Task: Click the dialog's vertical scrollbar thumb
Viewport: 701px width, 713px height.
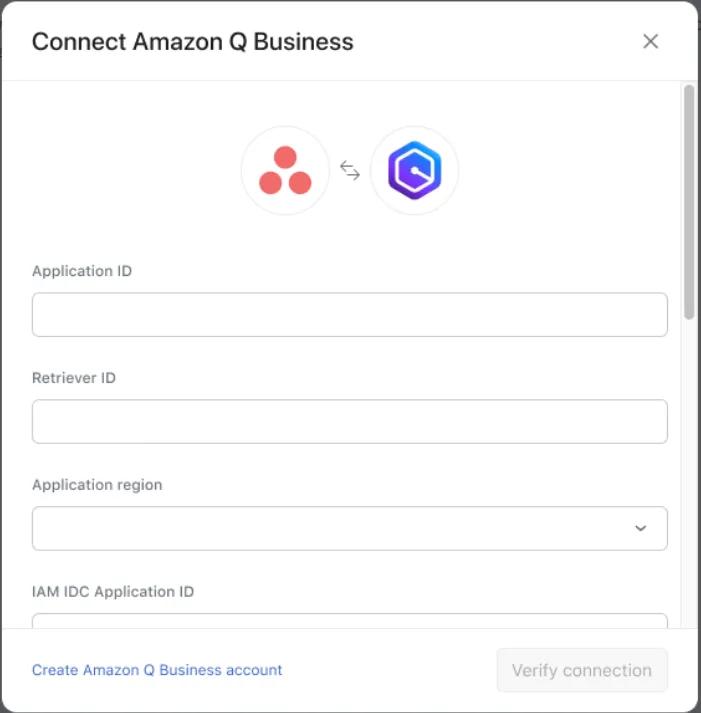Action: coord(688,200)
